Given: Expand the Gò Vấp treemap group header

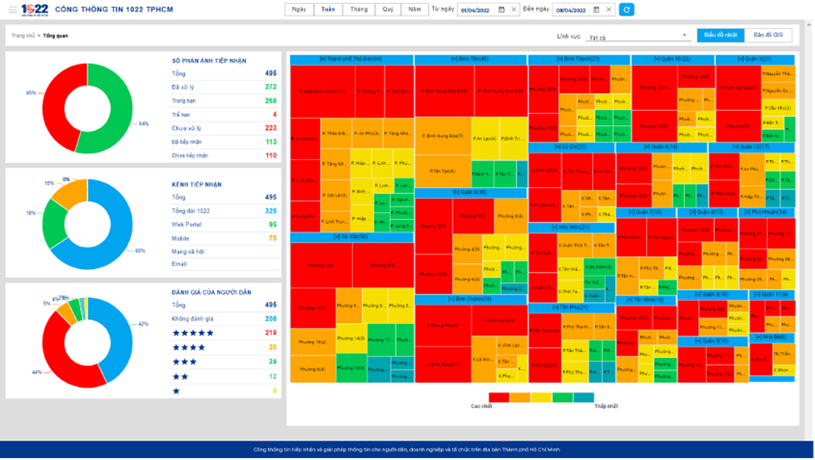Looking at the screenshot, I should coord(350,236).
